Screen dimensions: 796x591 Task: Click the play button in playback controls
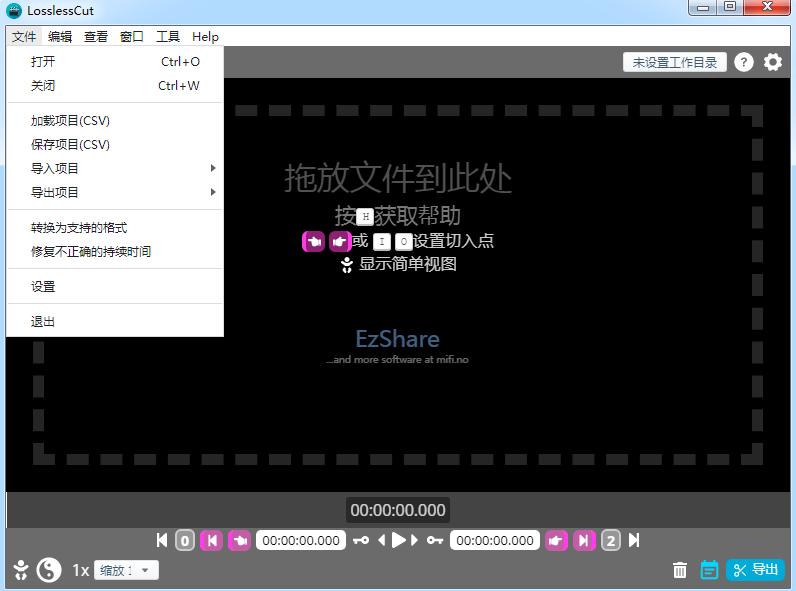point(398,540)
